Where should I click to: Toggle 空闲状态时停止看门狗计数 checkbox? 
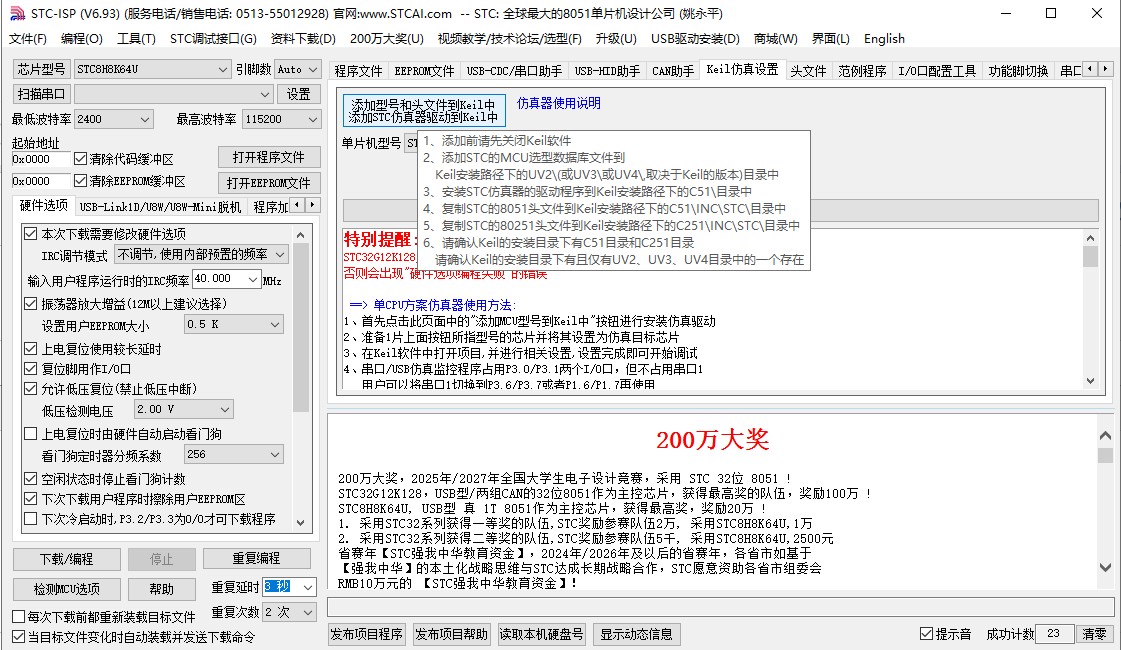[x=31, y=479]
